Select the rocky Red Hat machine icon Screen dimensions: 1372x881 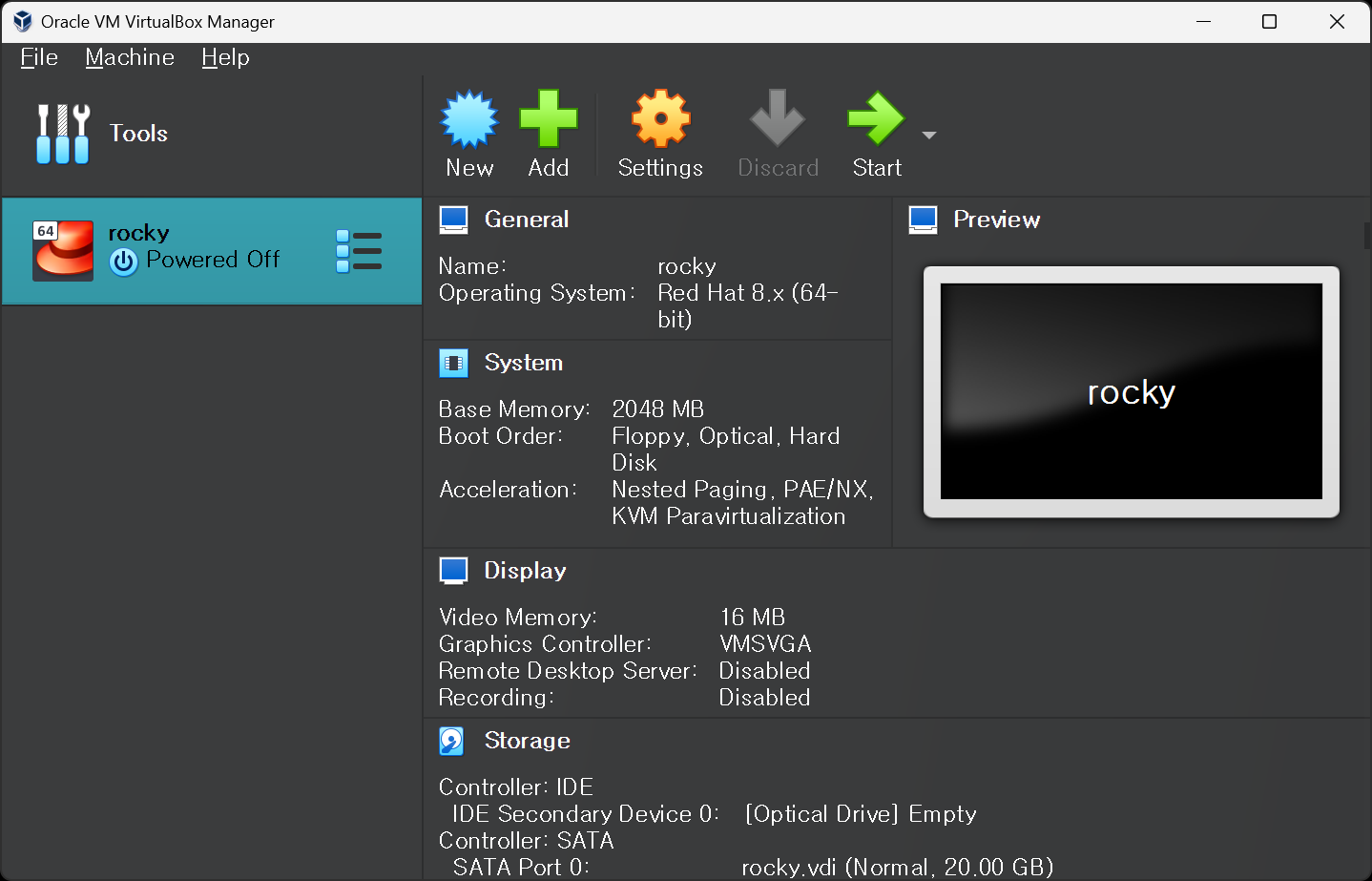click(63, 251)
